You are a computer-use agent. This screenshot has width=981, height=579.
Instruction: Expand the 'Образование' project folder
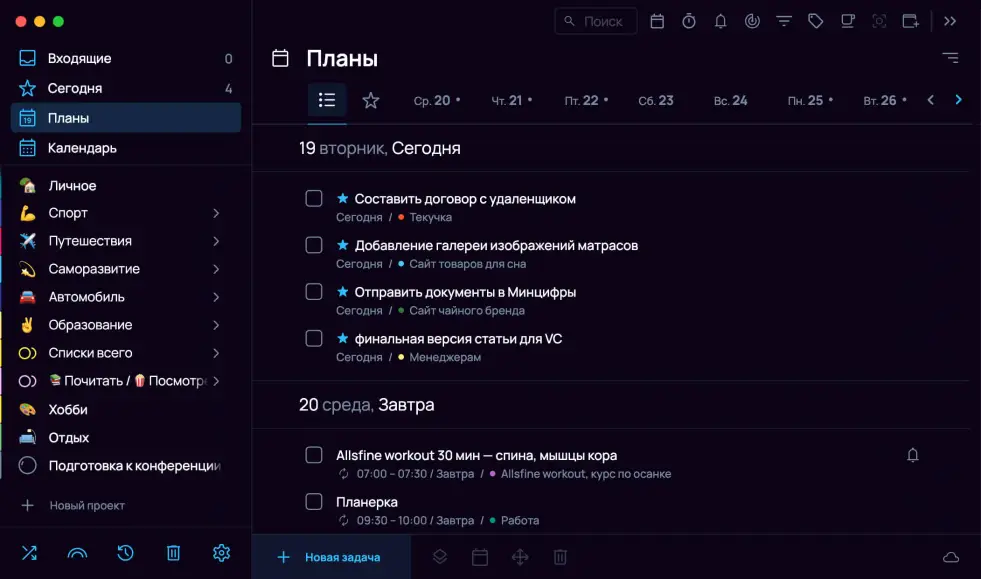coord(216,325)
